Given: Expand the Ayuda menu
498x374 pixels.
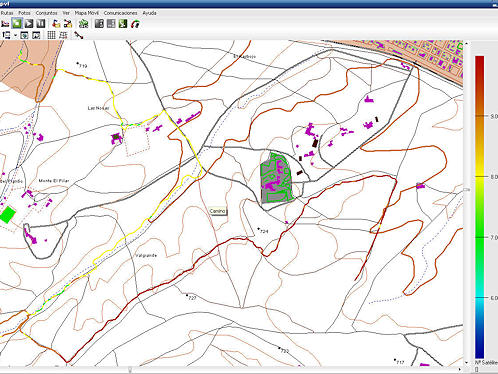Looking at the screenshot, I should click(x=149, y=13).
